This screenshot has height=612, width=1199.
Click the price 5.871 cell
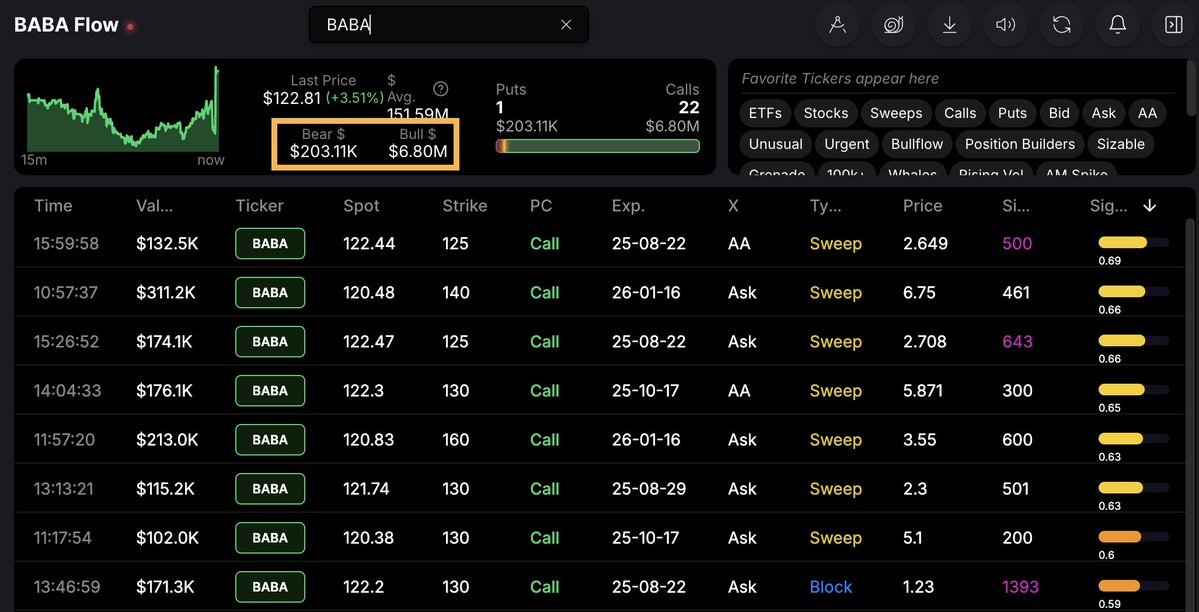point(925,391)
